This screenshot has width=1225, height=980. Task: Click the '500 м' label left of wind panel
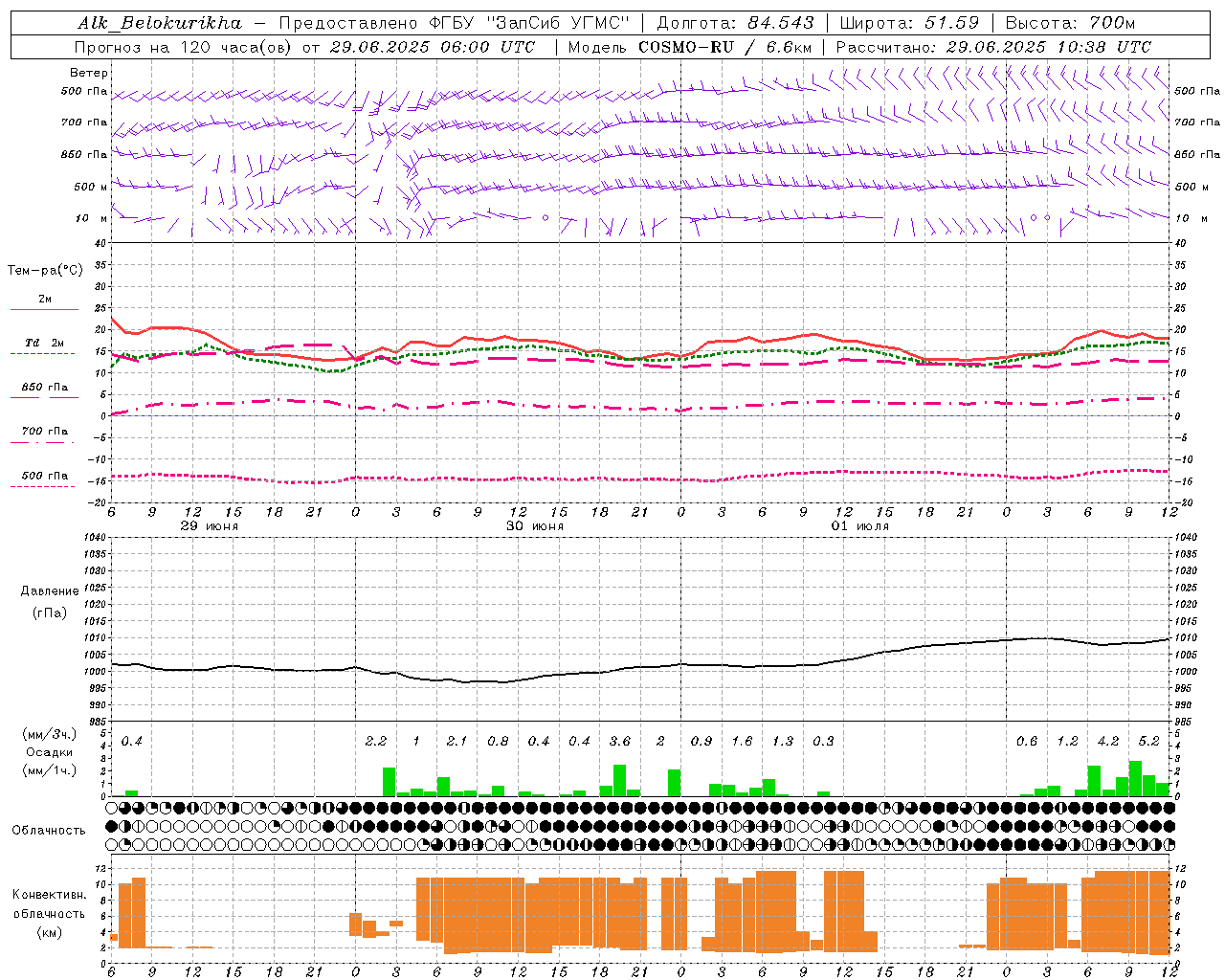pyautogui.click(x=91, y=187)
